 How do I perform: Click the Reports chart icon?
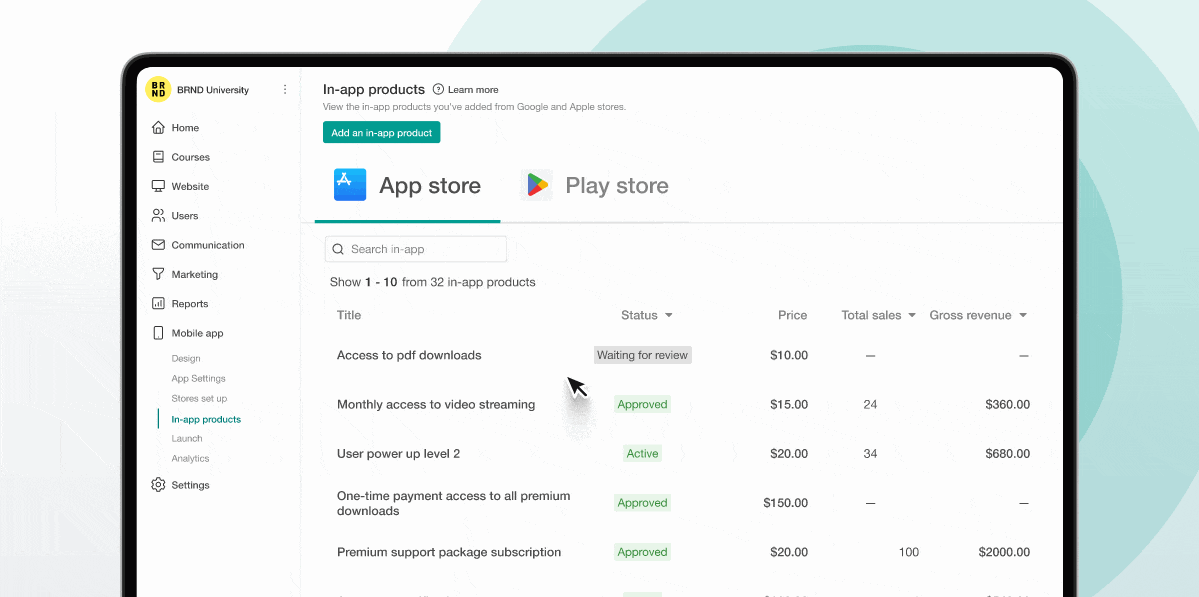158,304
